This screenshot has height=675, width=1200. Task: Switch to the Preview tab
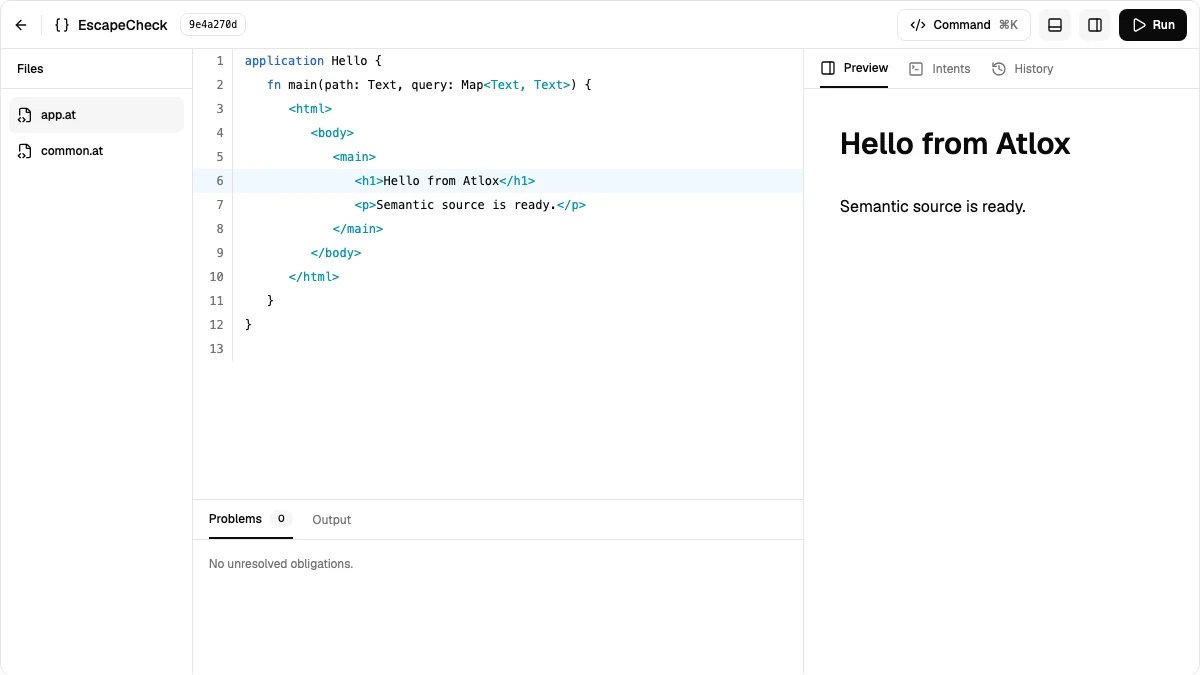tap(854, 68)
